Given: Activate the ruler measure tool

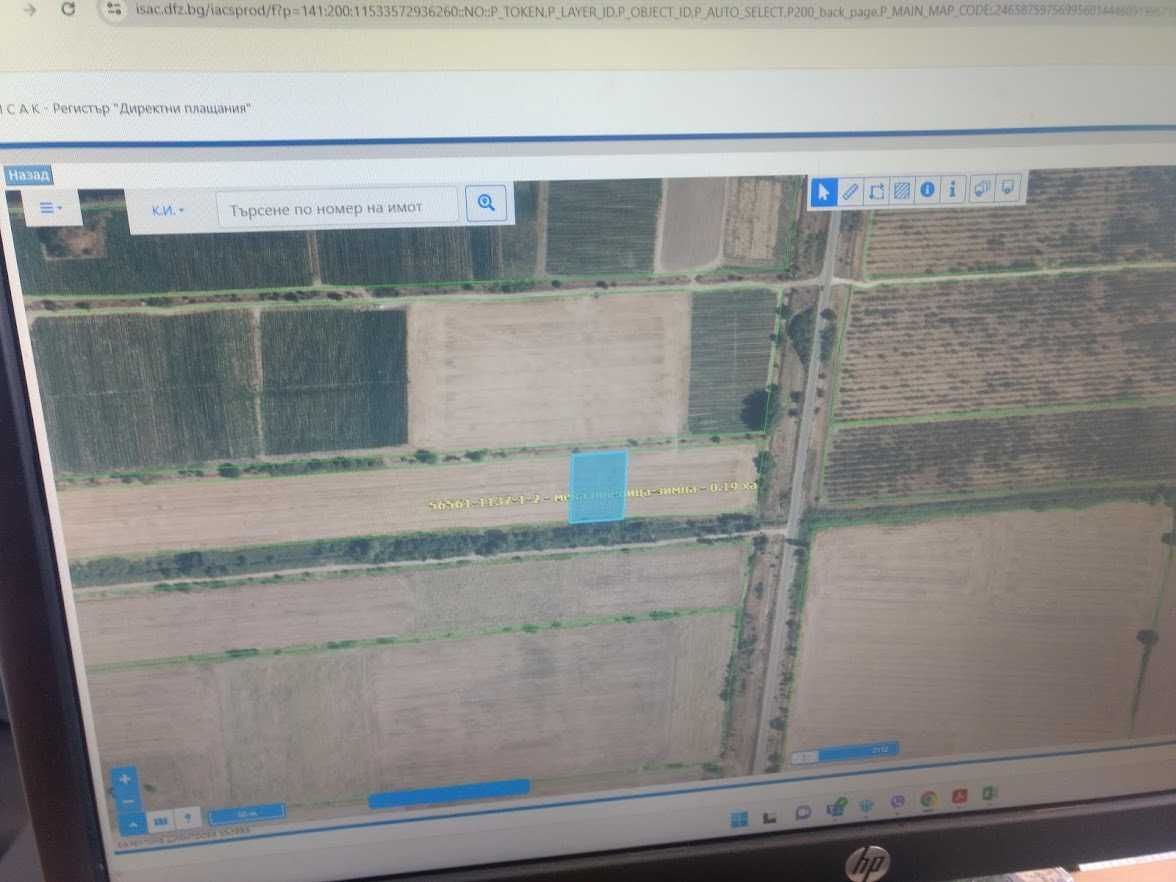Looking at the screenshot, I should [850, 191].
